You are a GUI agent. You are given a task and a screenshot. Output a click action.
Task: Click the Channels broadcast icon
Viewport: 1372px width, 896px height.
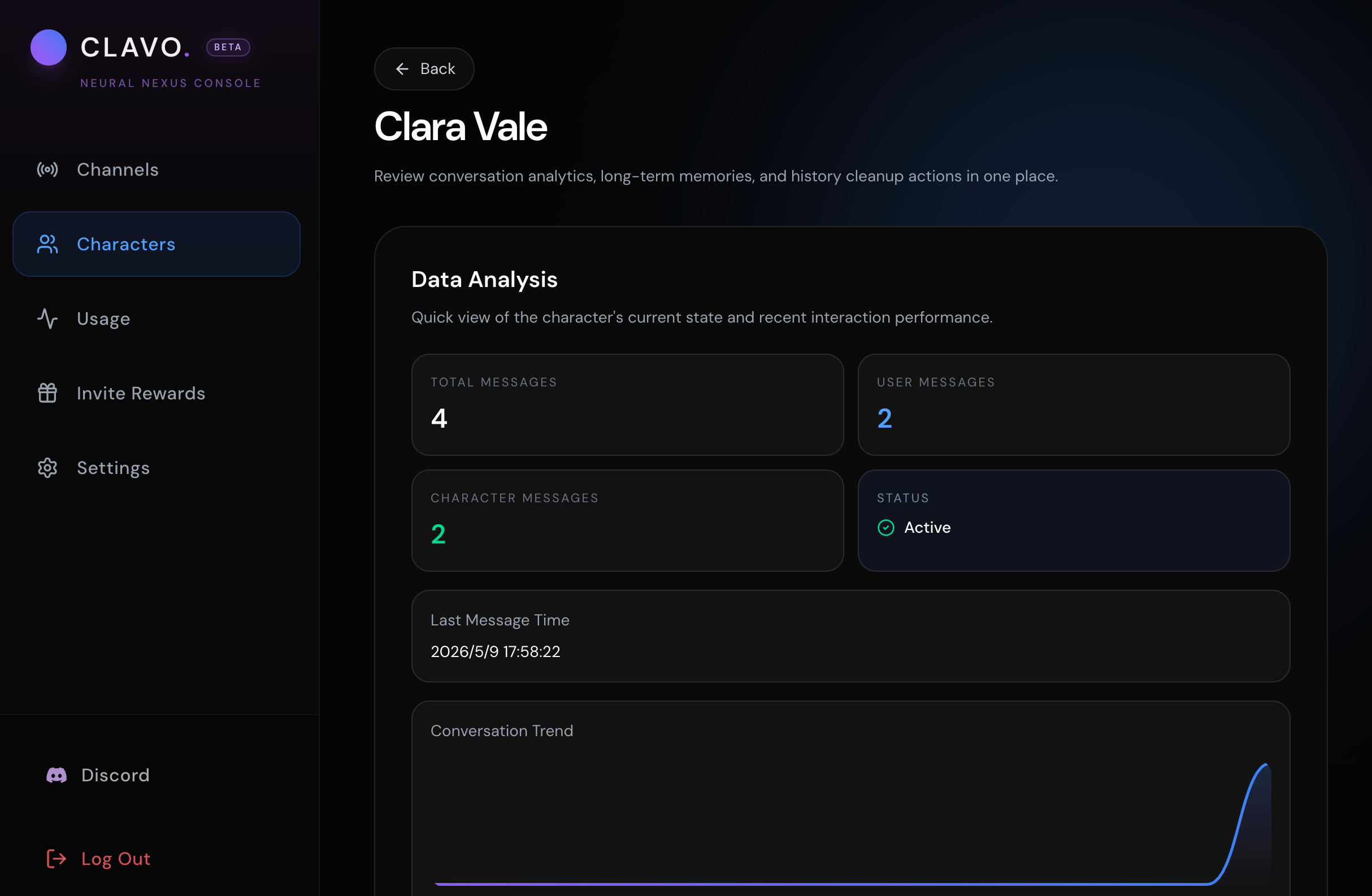pyautogui.click(x=47, y=169)
